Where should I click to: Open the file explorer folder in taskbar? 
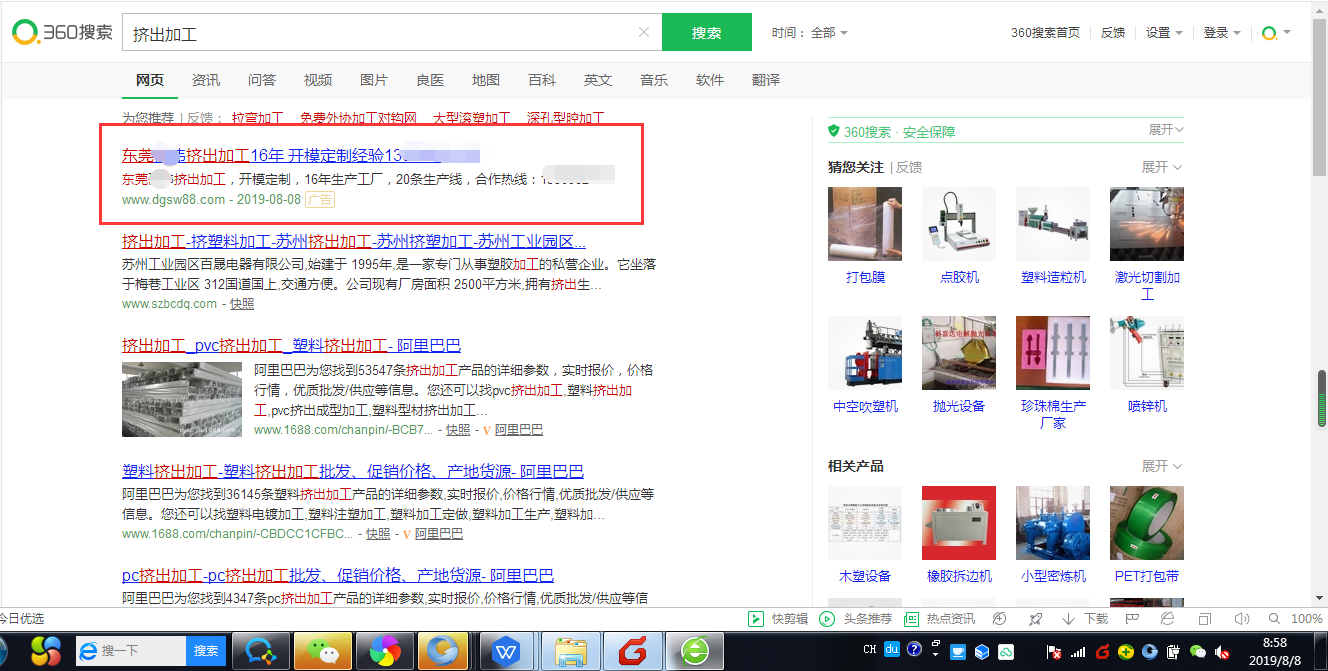[571, 651]
